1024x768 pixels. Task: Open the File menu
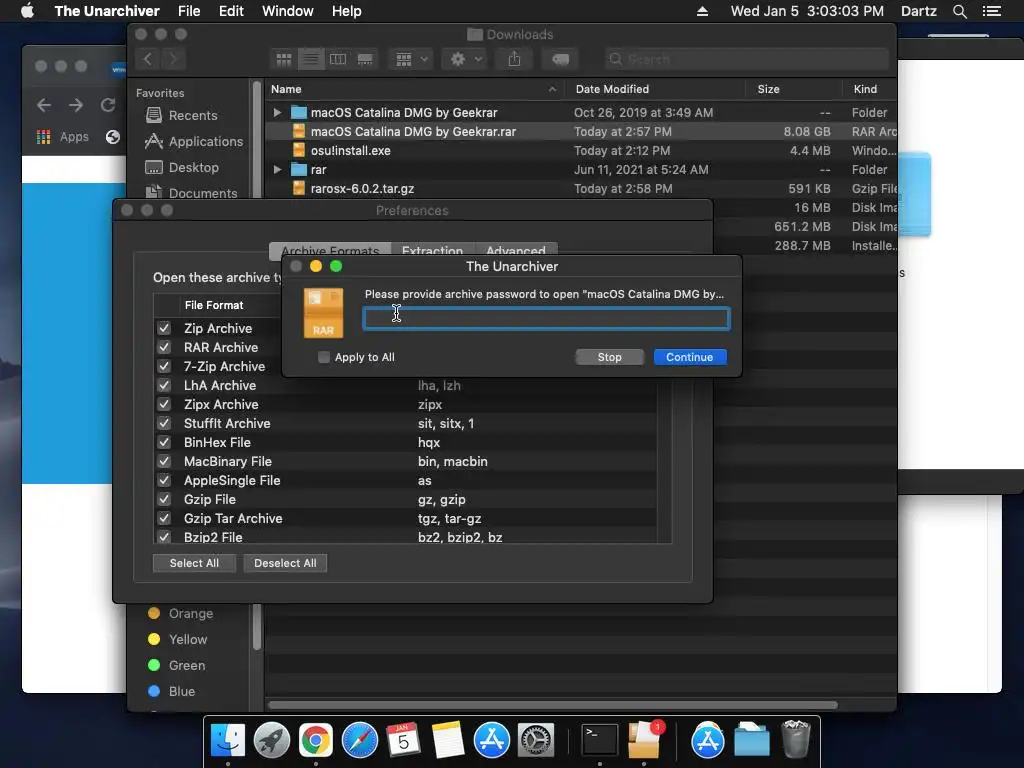pos(189,11)
